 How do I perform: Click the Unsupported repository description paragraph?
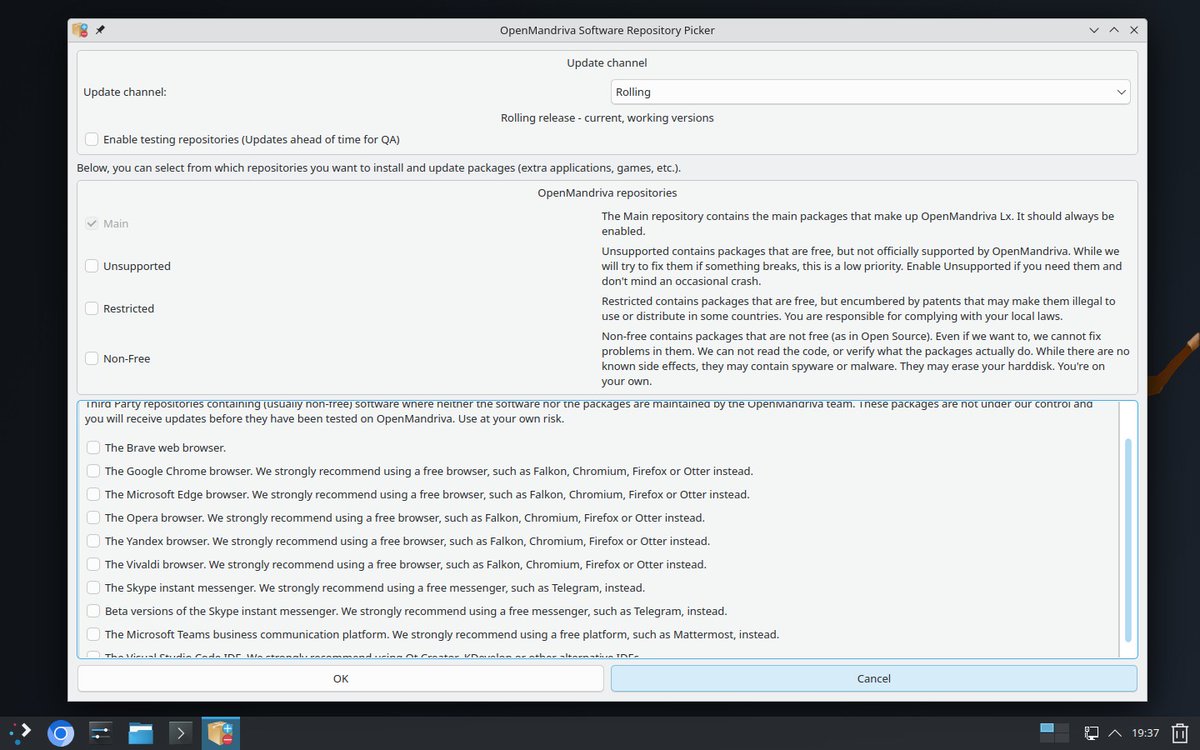tap(862, 266)
